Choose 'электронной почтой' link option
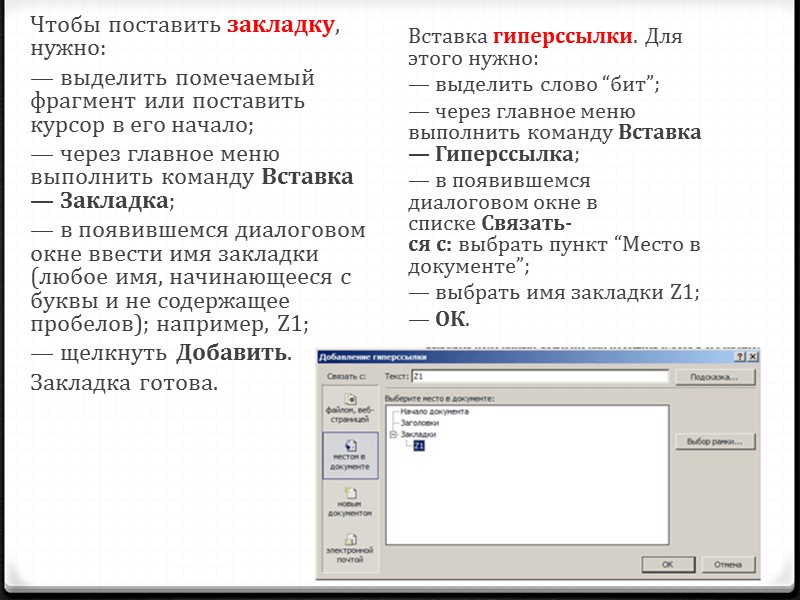Screen dimensions: 800x600 click(x=350, y=549)
